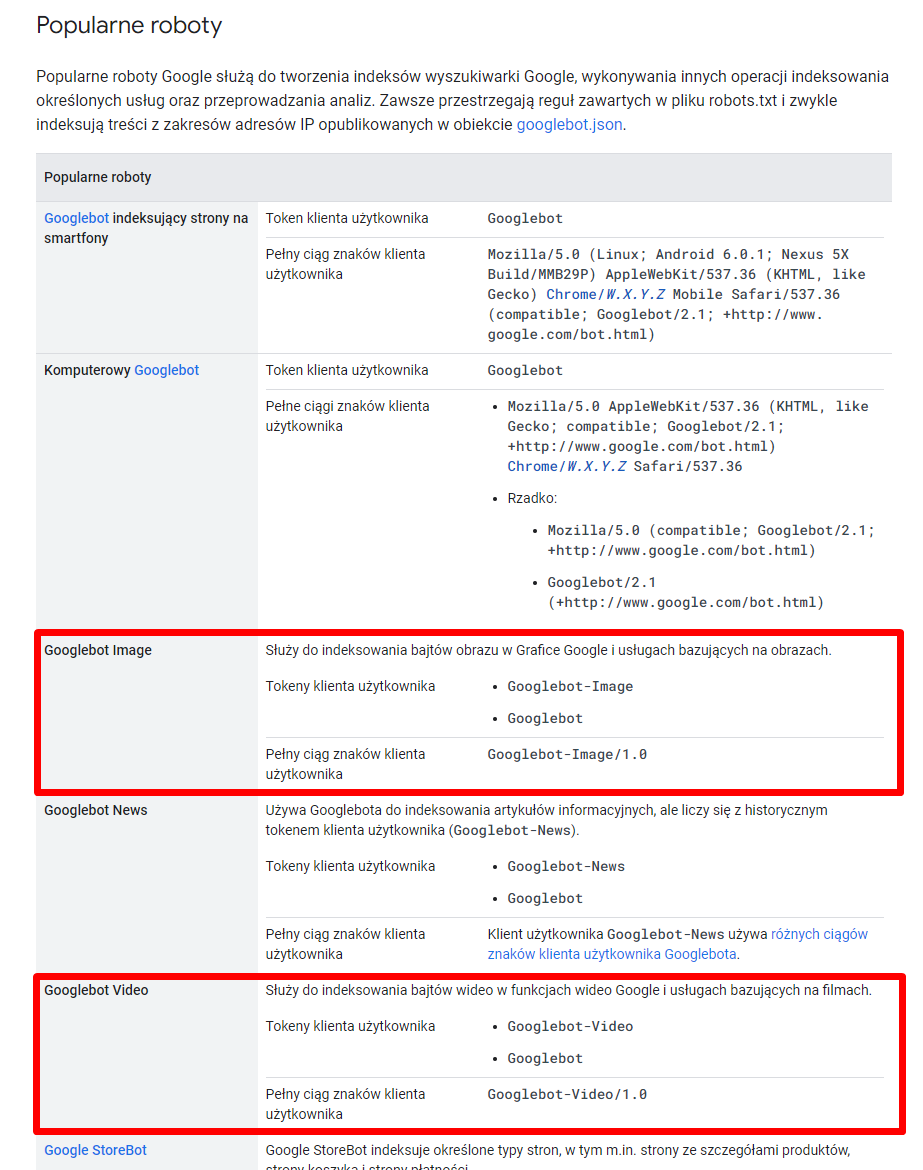Viewport: 923px width, 1170px height.
Task: Select the Googlebot News row title
Action: click(96, 810)
